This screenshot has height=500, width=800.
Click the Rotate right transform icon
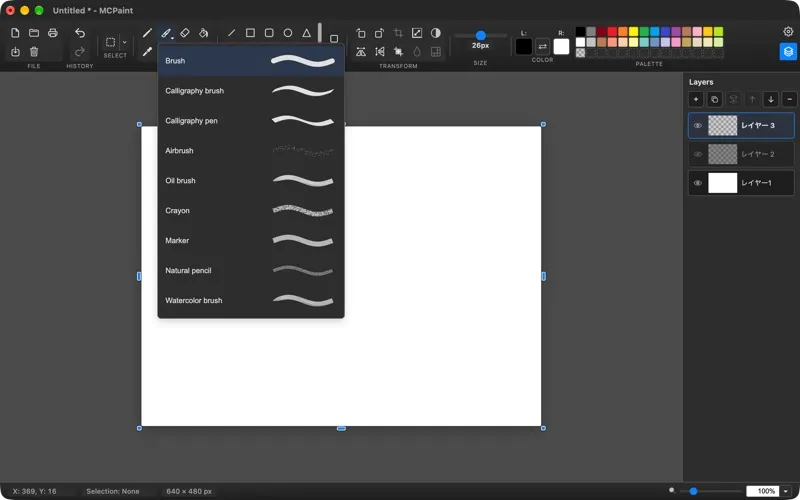380,33
